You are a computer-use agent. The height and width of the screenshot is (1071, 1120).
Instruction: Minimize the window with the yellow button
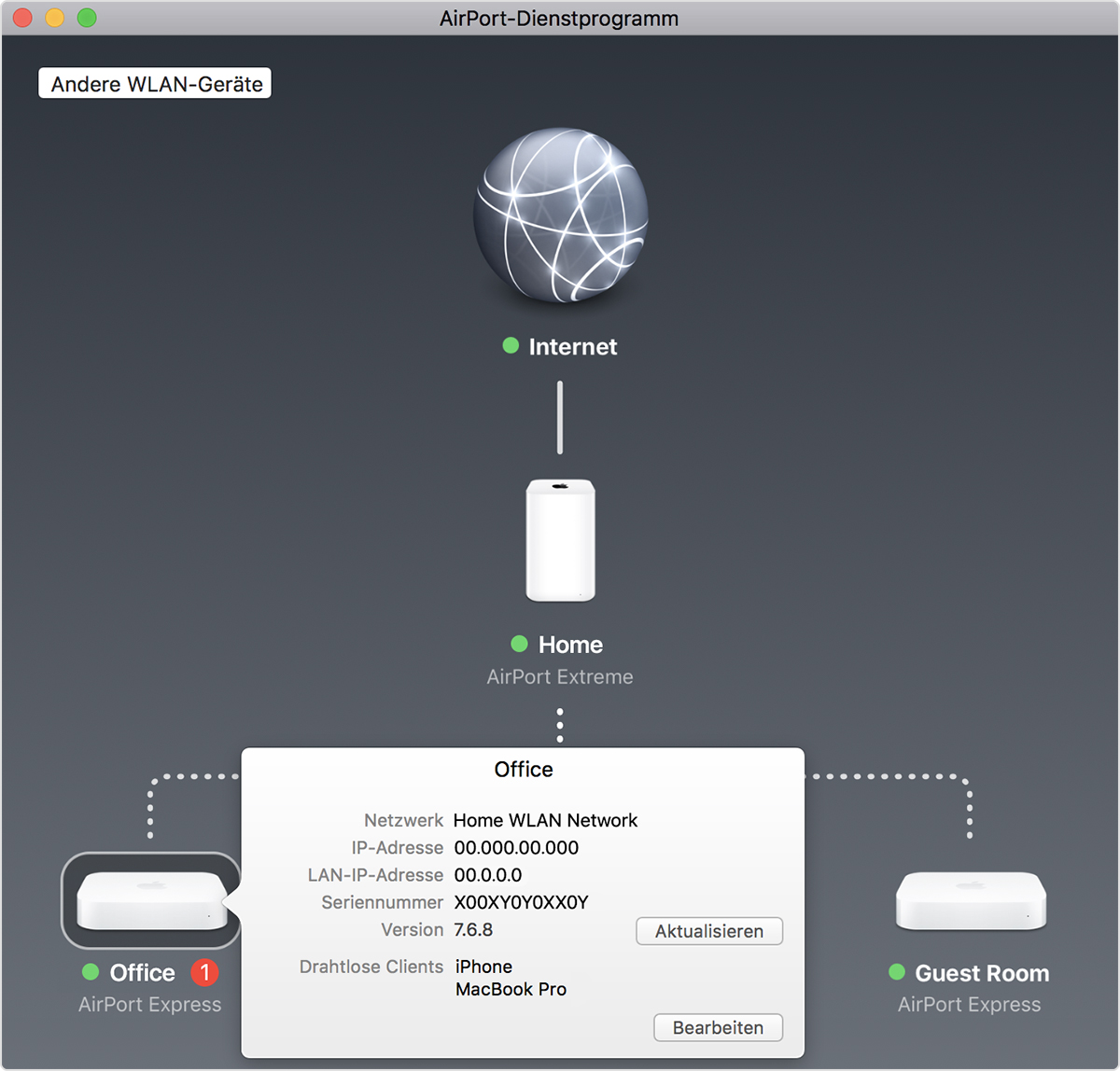(x=54, y=18)
